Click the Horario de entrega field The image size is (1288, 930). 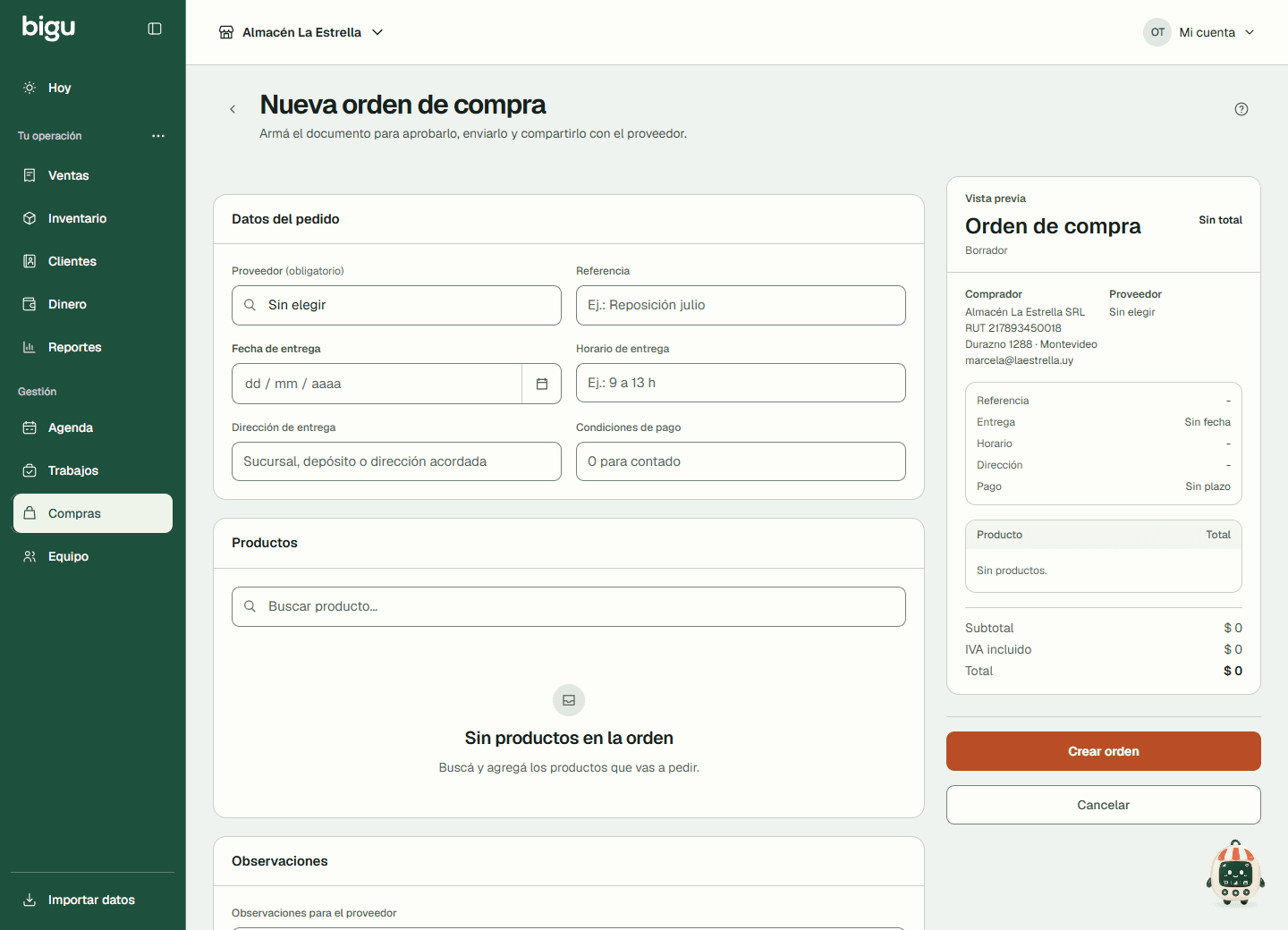click(741, 383)
